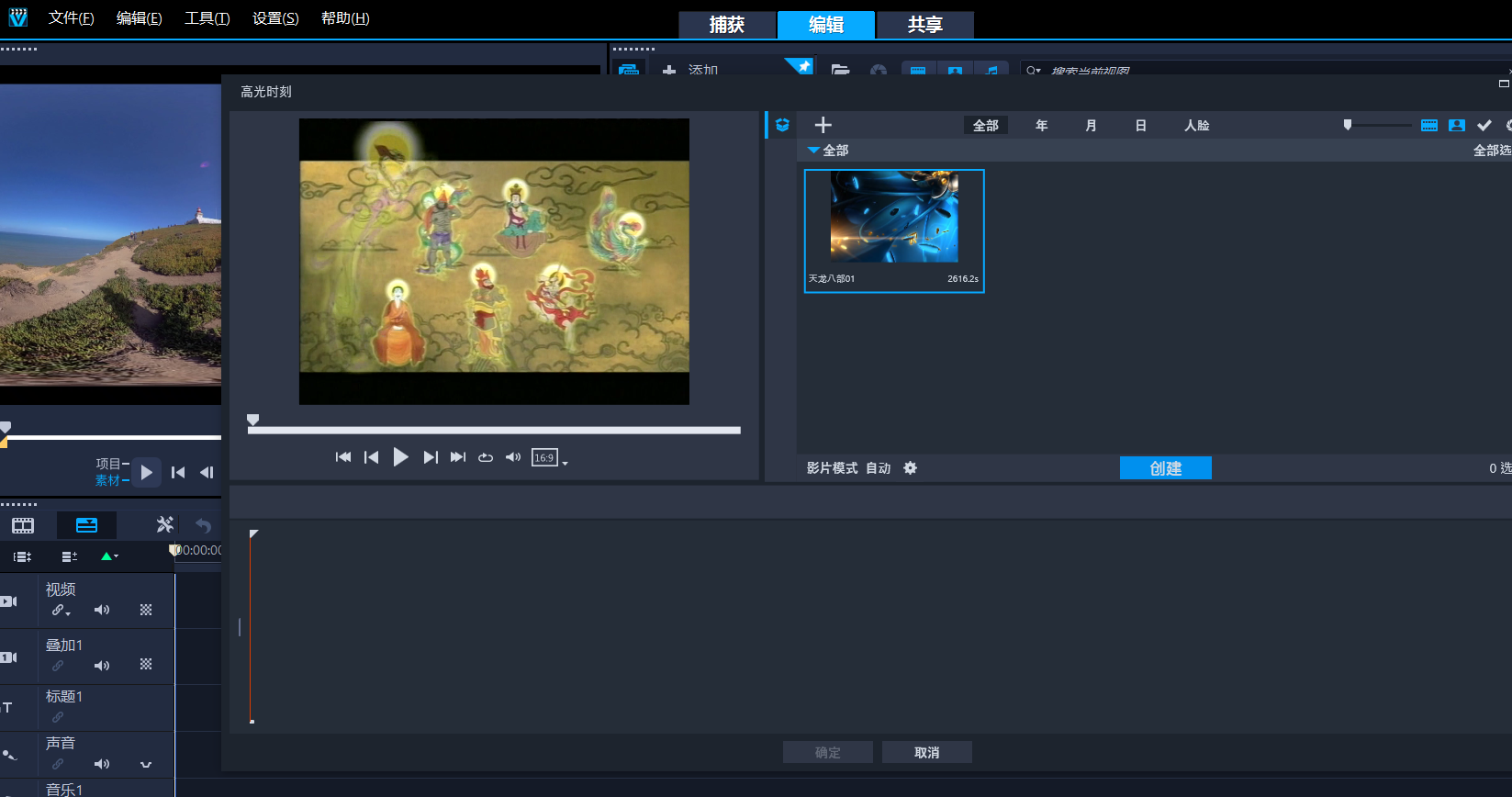Click the 叠加1 track icon
Image resolution: width=1512 pixels, height=797 pixels.
point(9,657)
